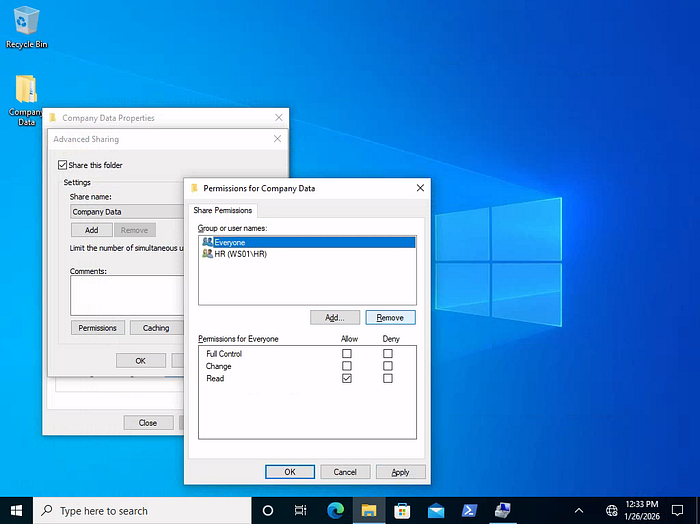Select the Share Permissions tab
Viewport: 700px width, 524px height.
pos(223,210)
